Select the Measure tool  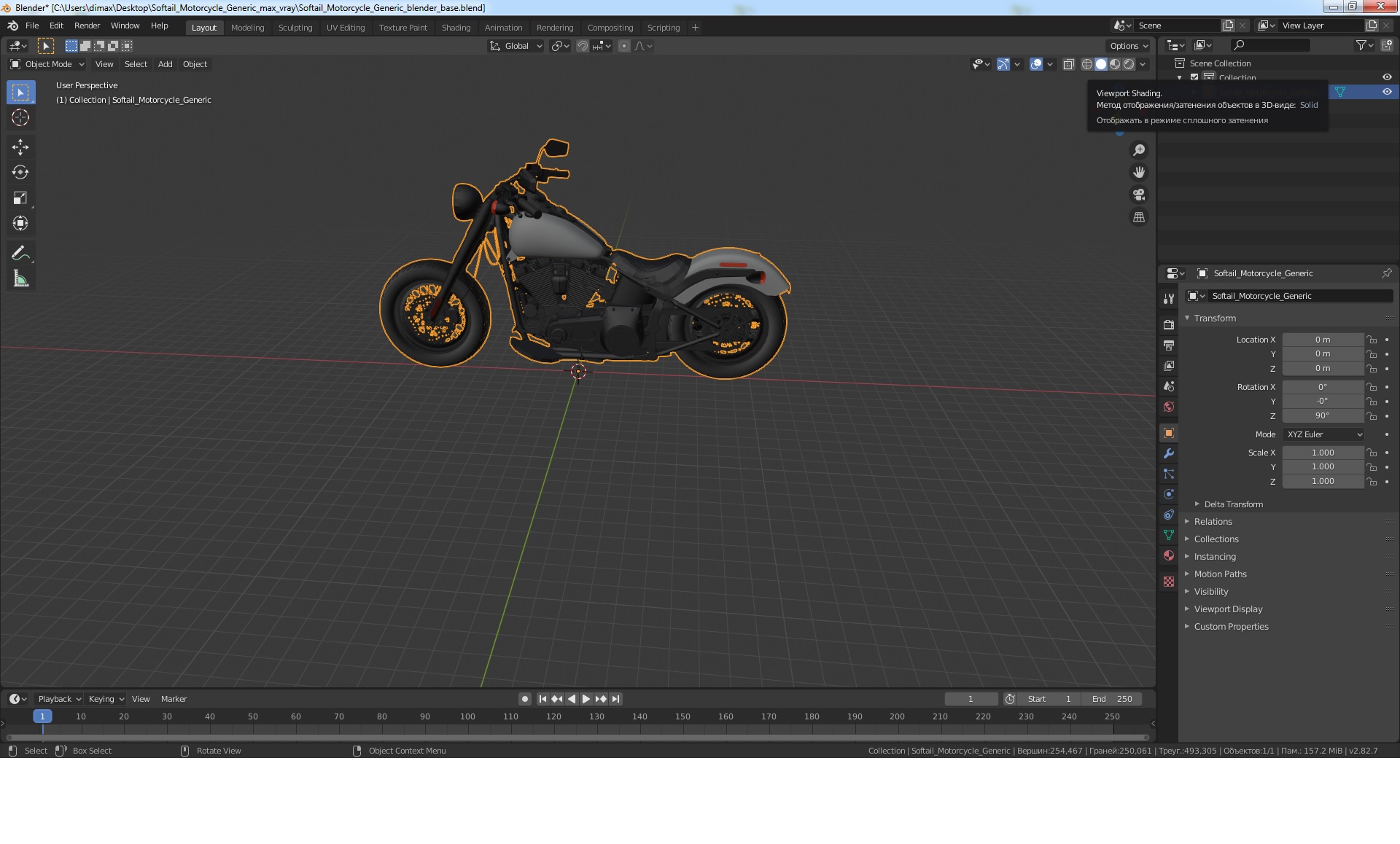pos(20,279)
